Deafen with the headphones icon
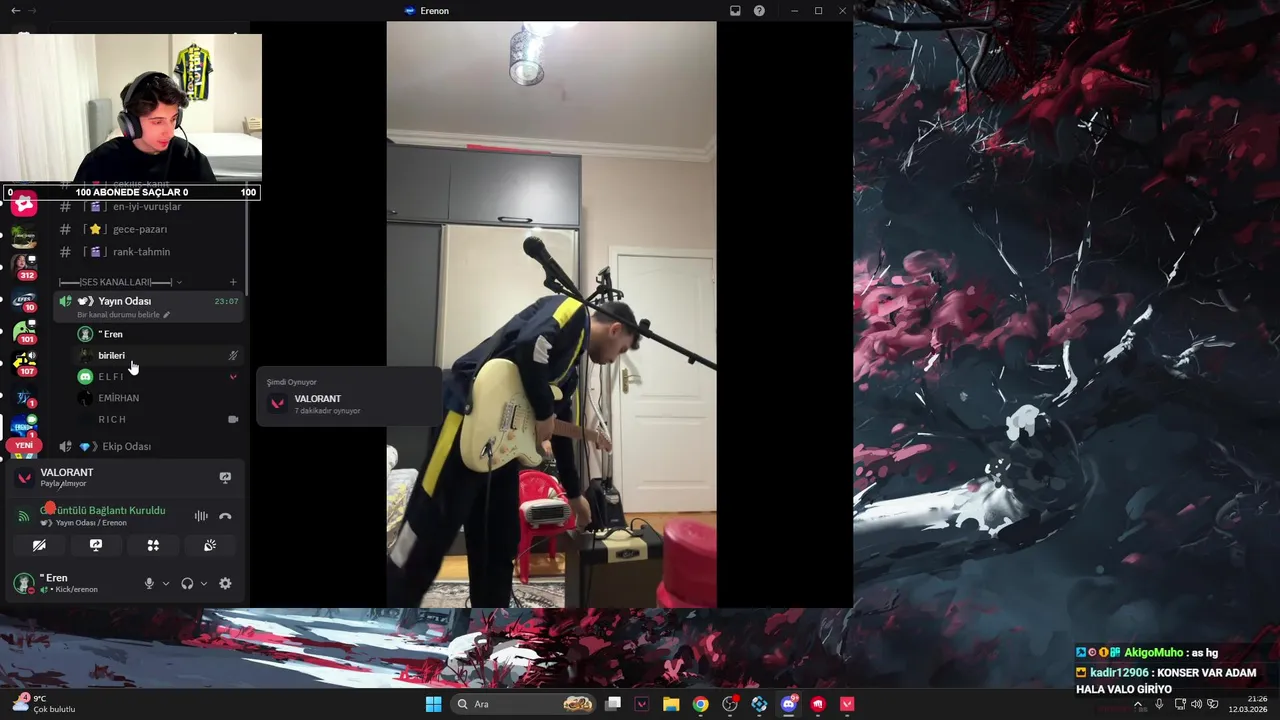The height and width of the screenshot is (720, 1280). 187,583
